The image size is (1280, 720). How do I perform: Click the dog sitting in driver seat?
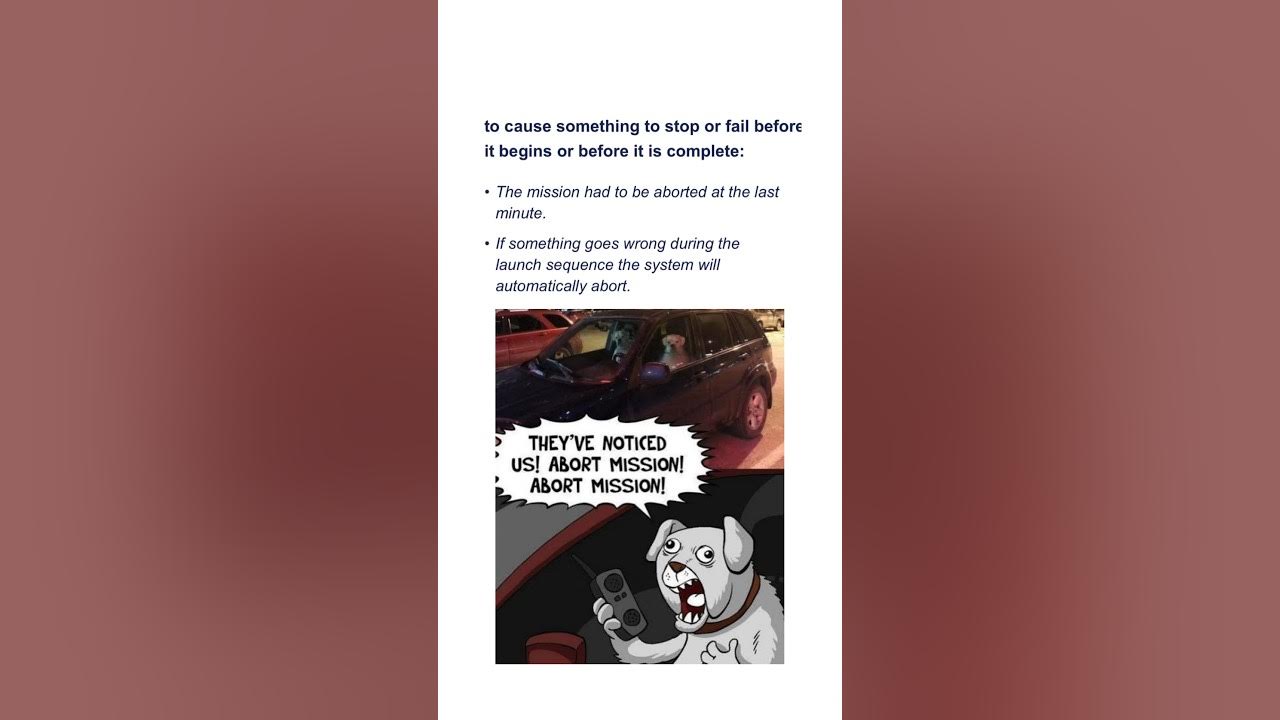point(621,341)
